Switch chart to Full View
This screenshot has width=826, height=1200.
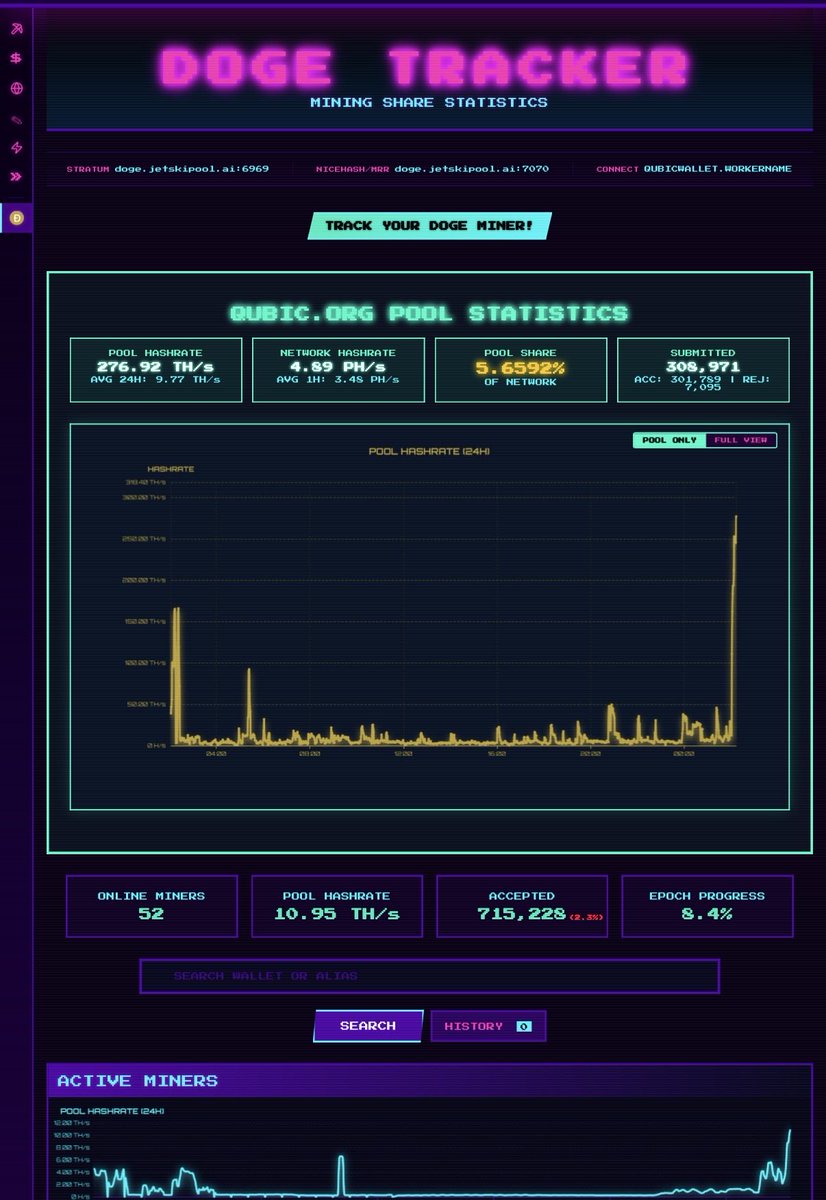click(x=741, y=440)
